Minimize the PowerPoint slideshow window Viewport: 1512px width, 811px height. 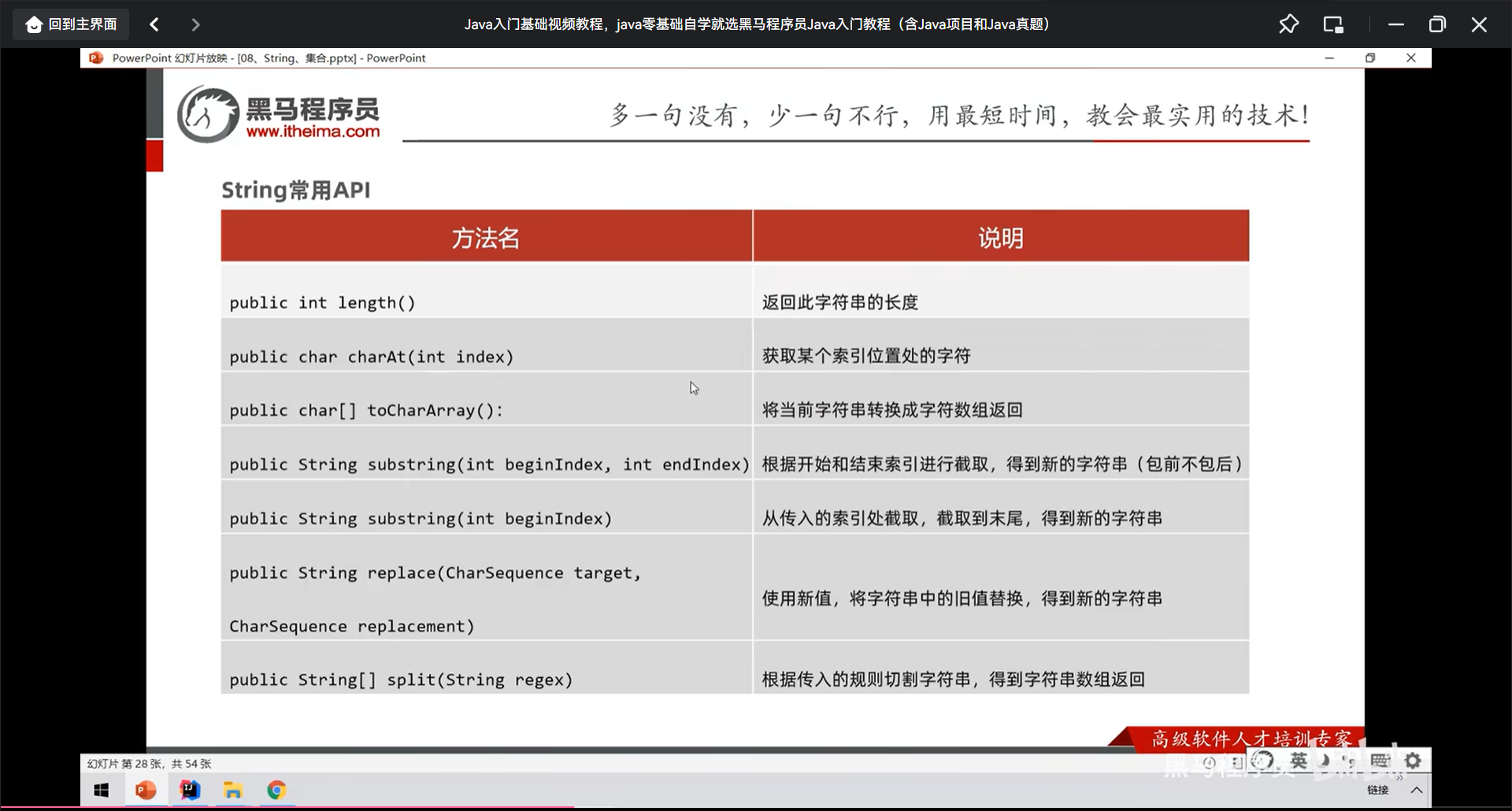[1329, 58]
